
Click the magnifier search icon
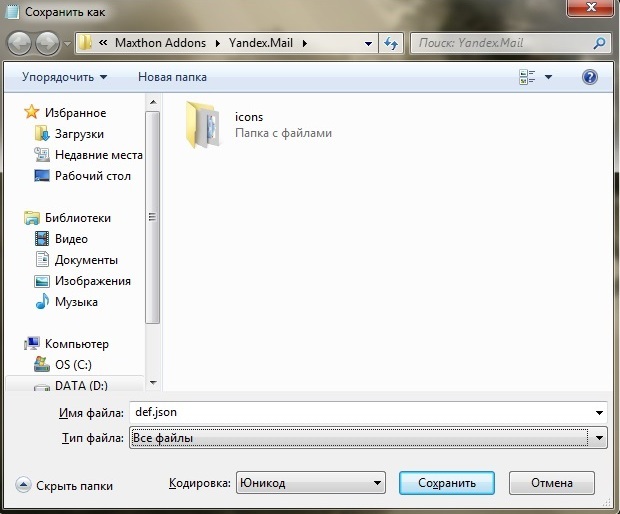coord(599,43)
